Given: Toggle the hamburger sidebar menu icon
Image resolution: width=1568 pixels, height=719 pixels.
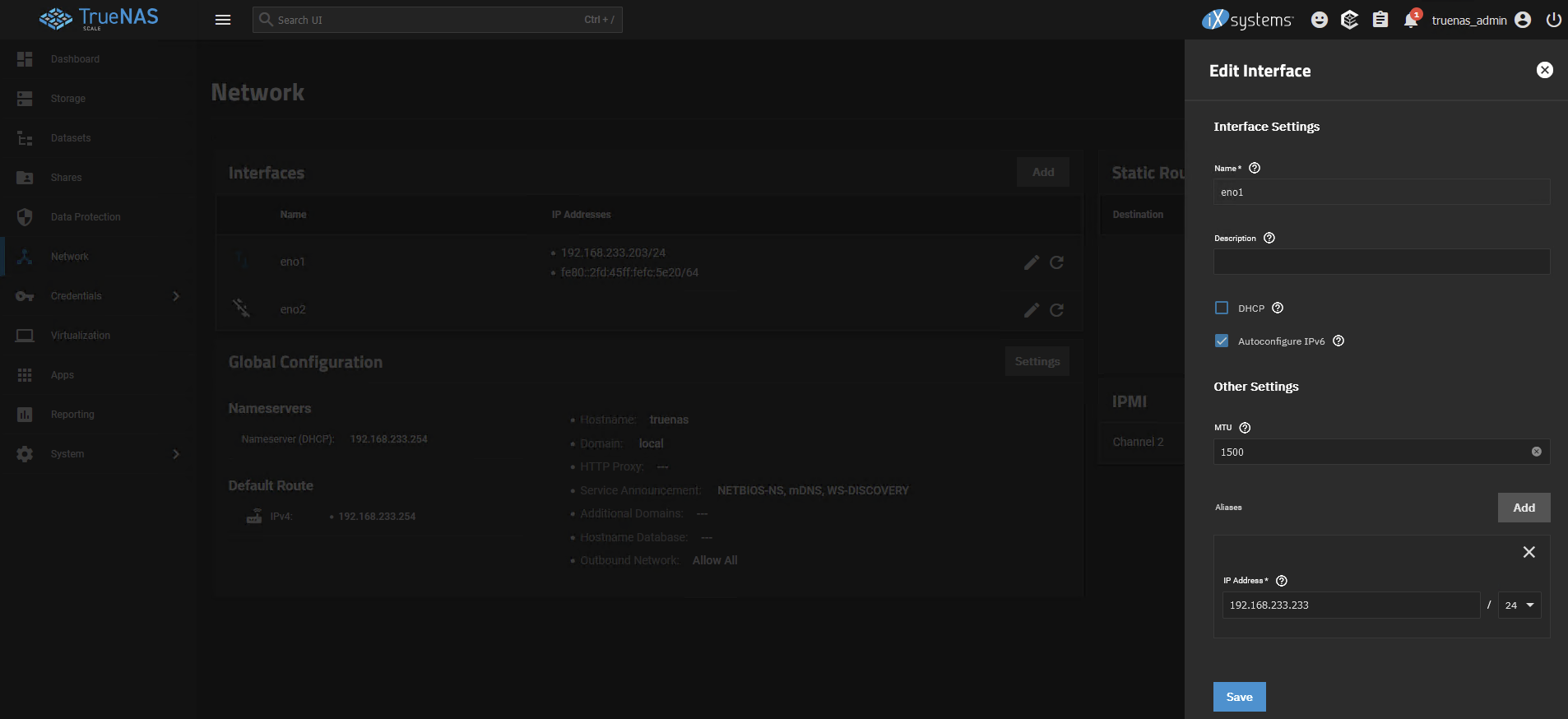Looking at the screenshot, I should [x=223, y=20].
